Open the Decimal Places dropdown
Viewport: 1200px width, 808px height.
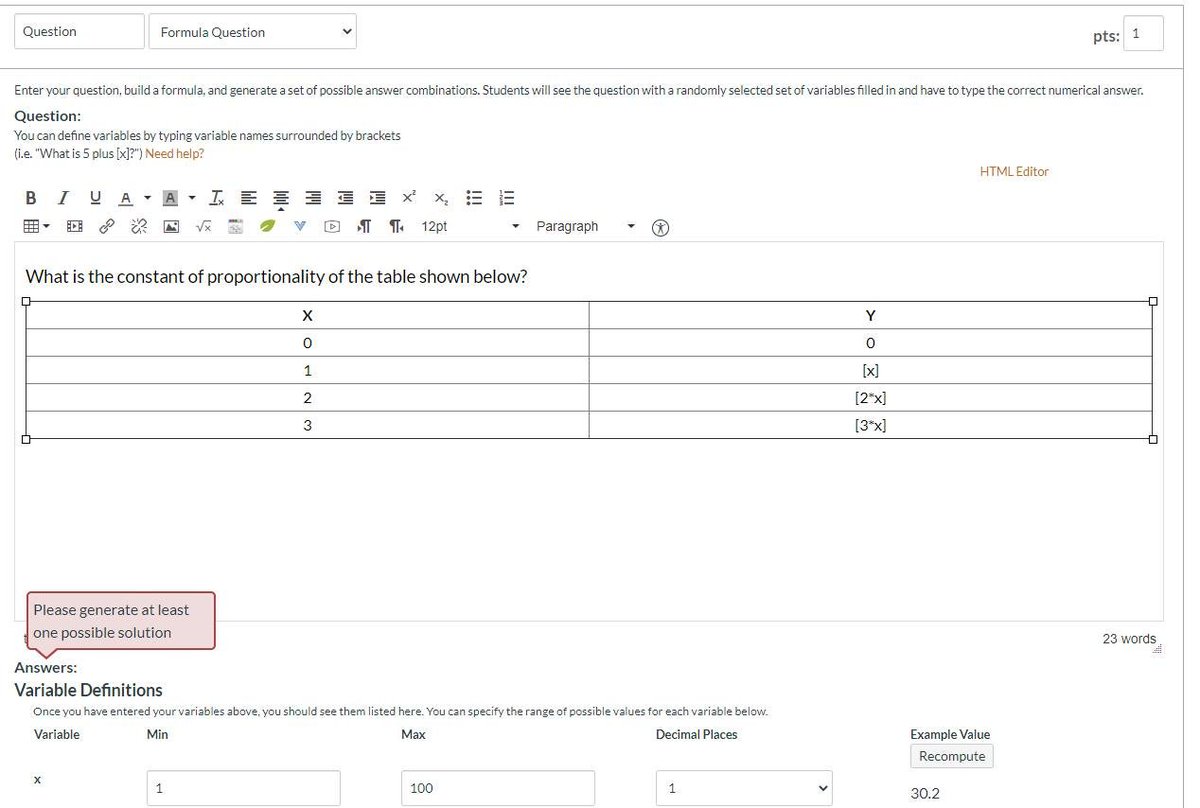pyautogui.click(x=744, y=788)
